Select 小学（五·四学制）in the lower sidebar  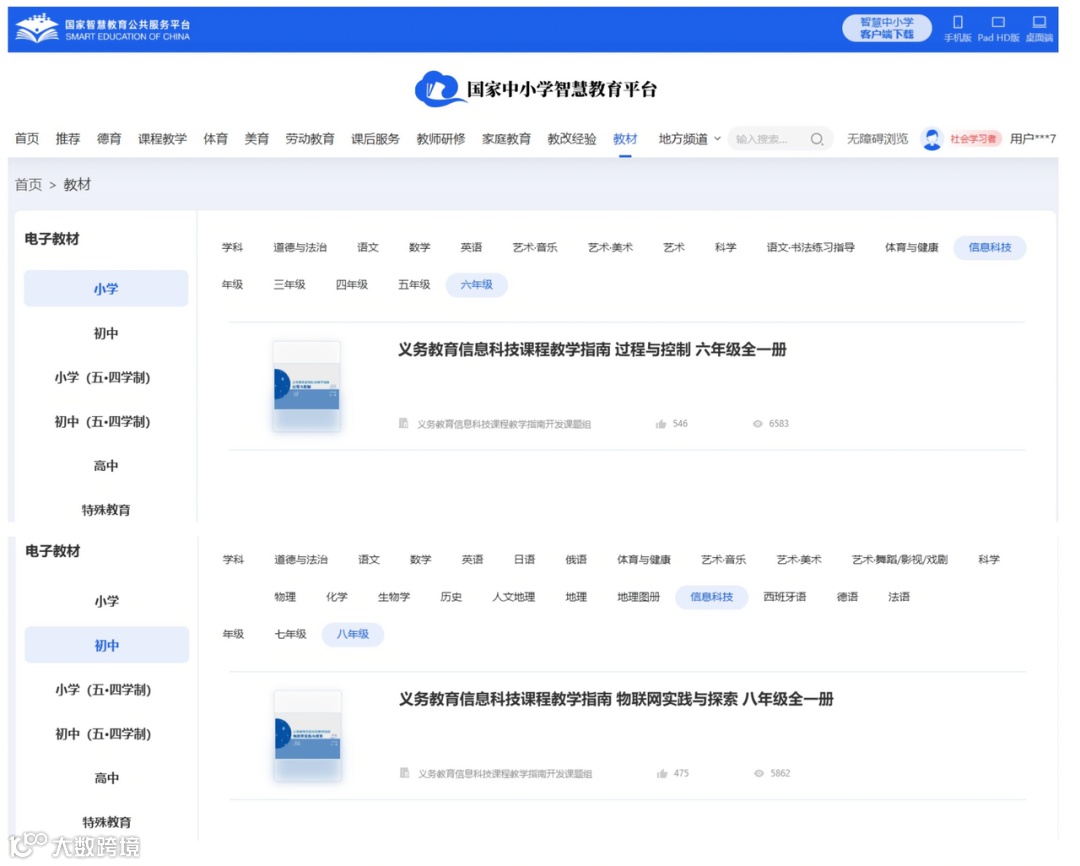[103, 690]
